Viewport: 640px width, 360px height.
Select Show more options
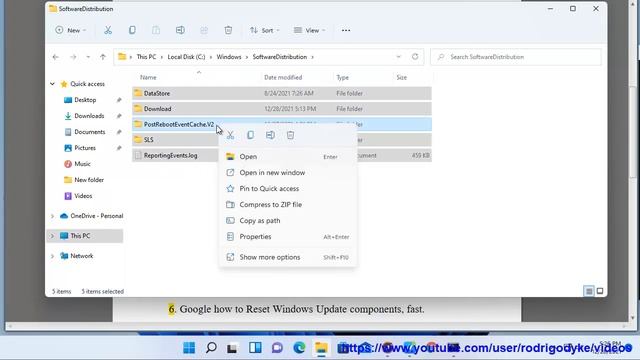(288, 257)
